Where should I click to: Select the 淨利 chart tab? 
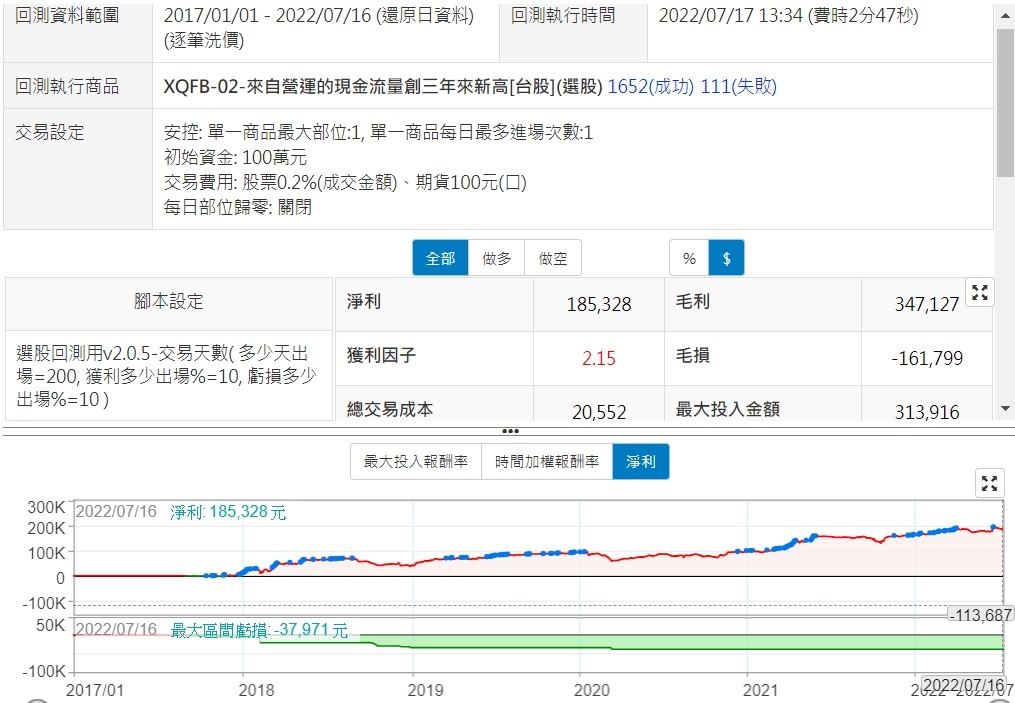640,462
